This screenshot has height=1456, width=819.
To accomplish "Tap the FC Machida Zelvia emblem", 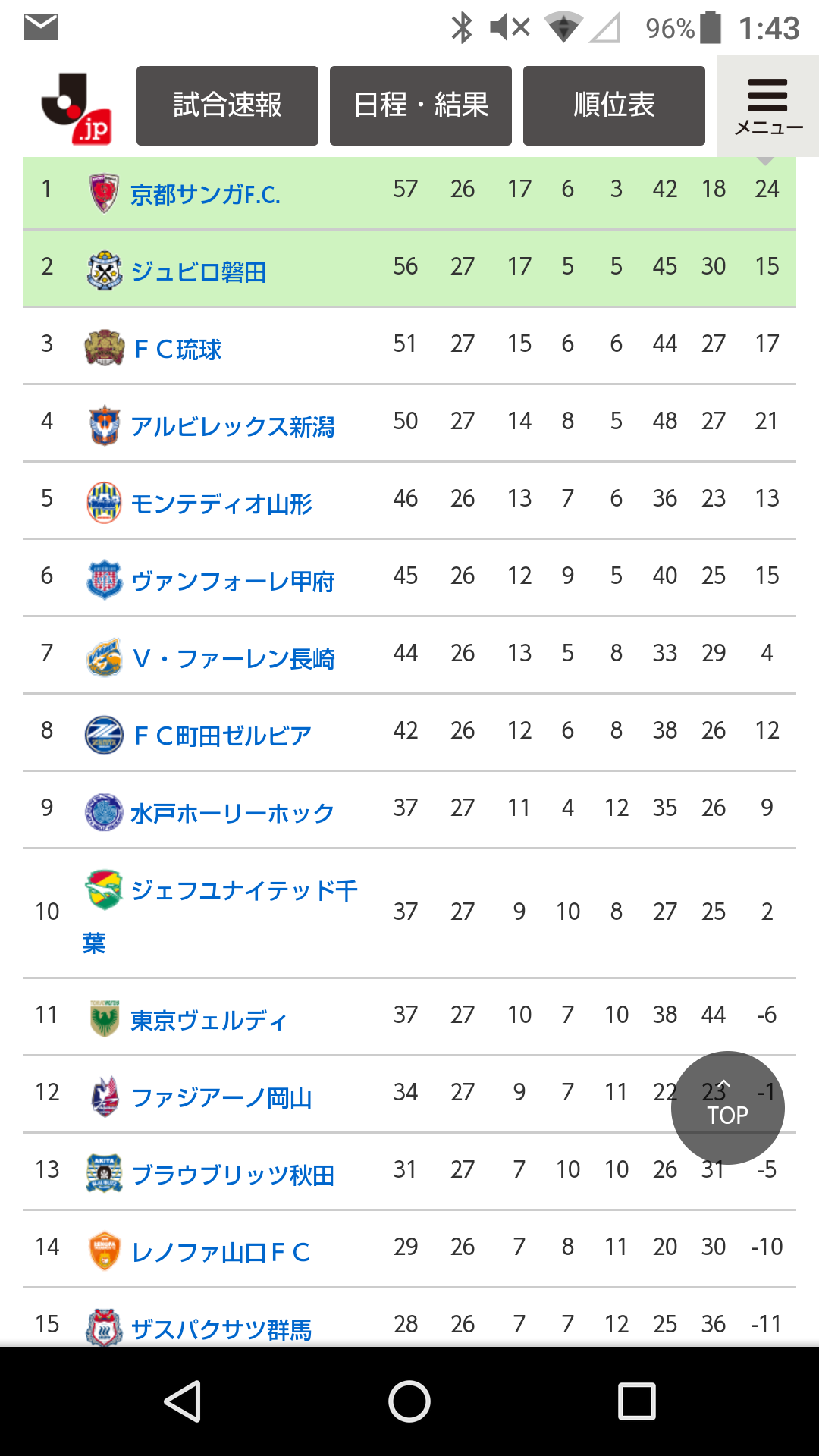I will point(104,735).
